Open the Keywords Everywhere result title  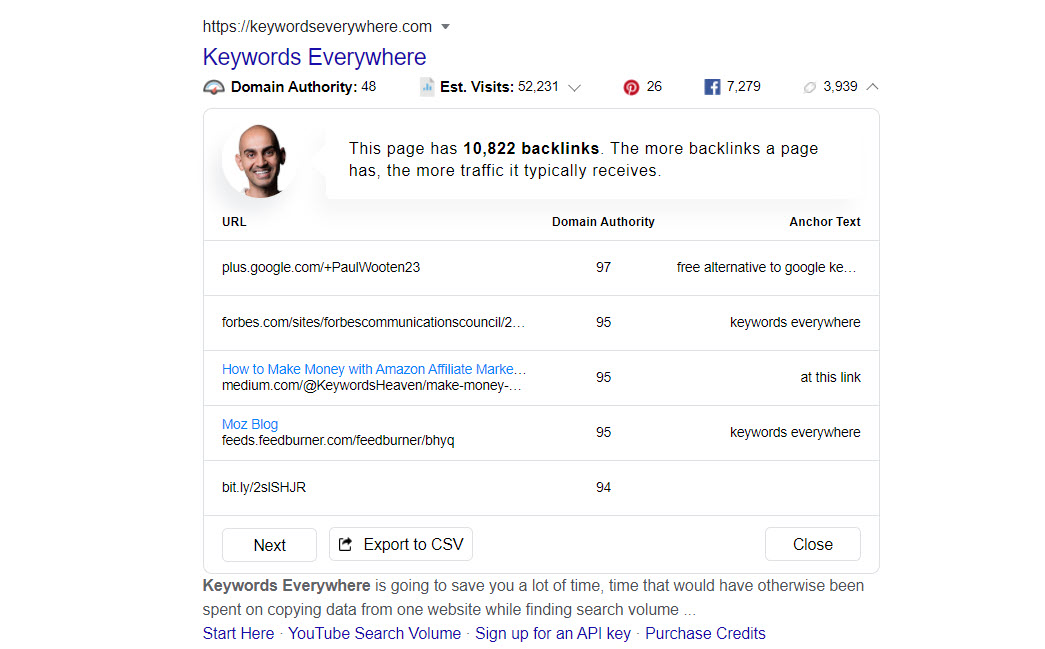point(314,57)
